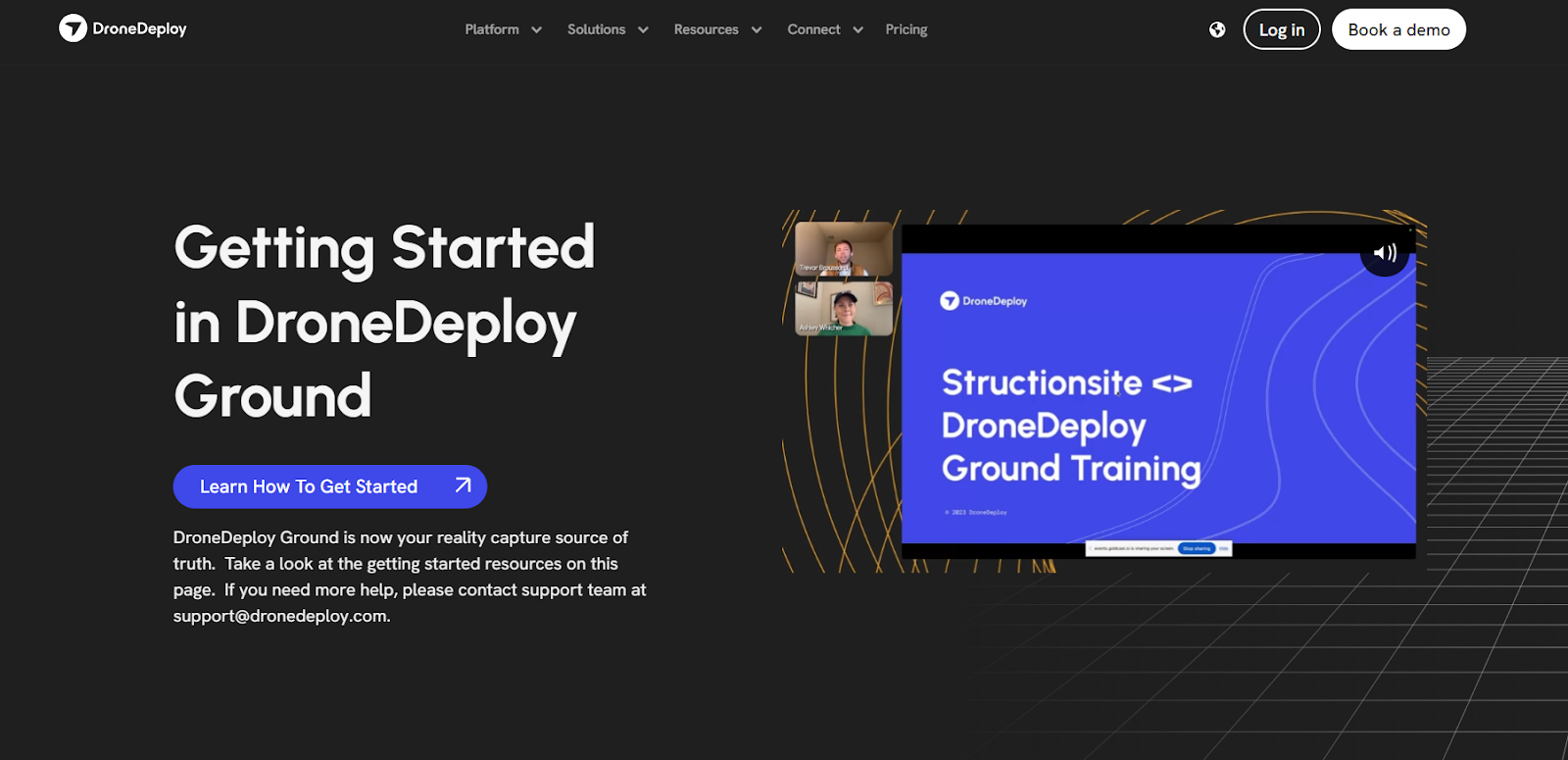The width and height of the screenshot is (1568, 760).
Task: Click Learn How To Get Started
Action: pos(330,486)
